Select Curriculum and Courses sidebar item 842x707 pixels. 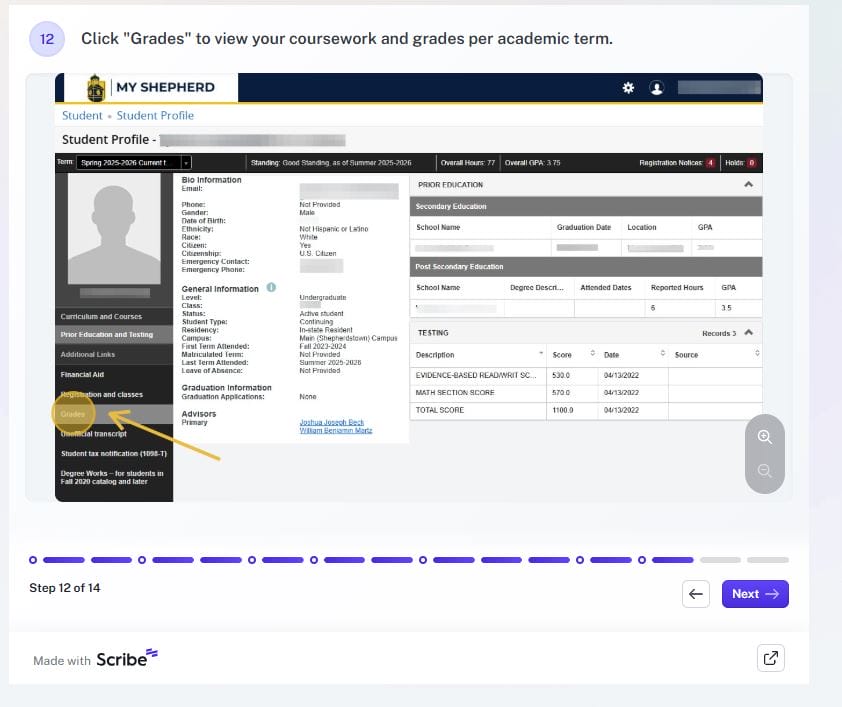click(101, 317)
